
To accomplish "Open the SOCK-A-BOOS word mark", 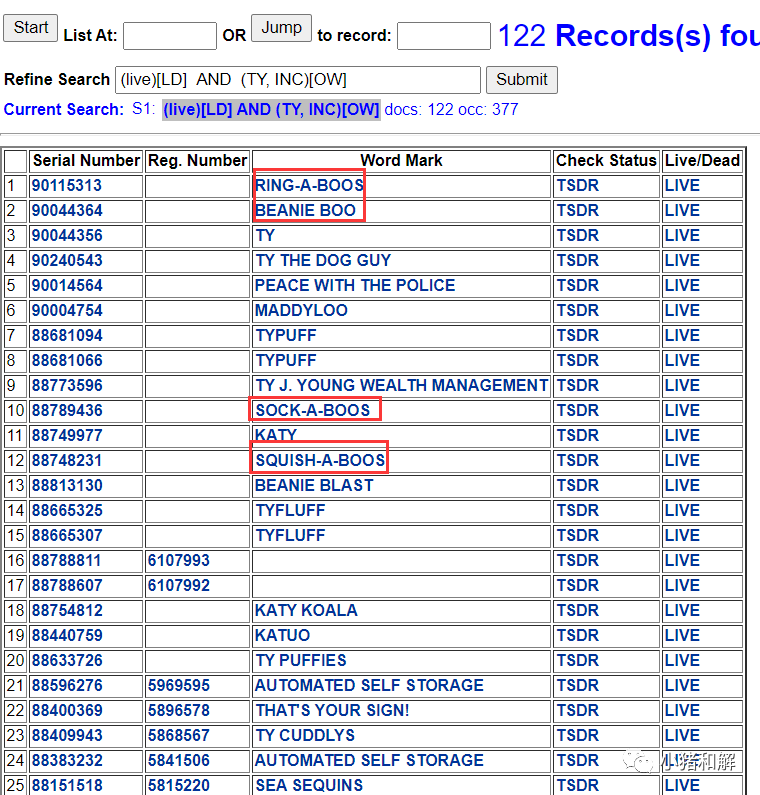I will [x=312, y=410].
